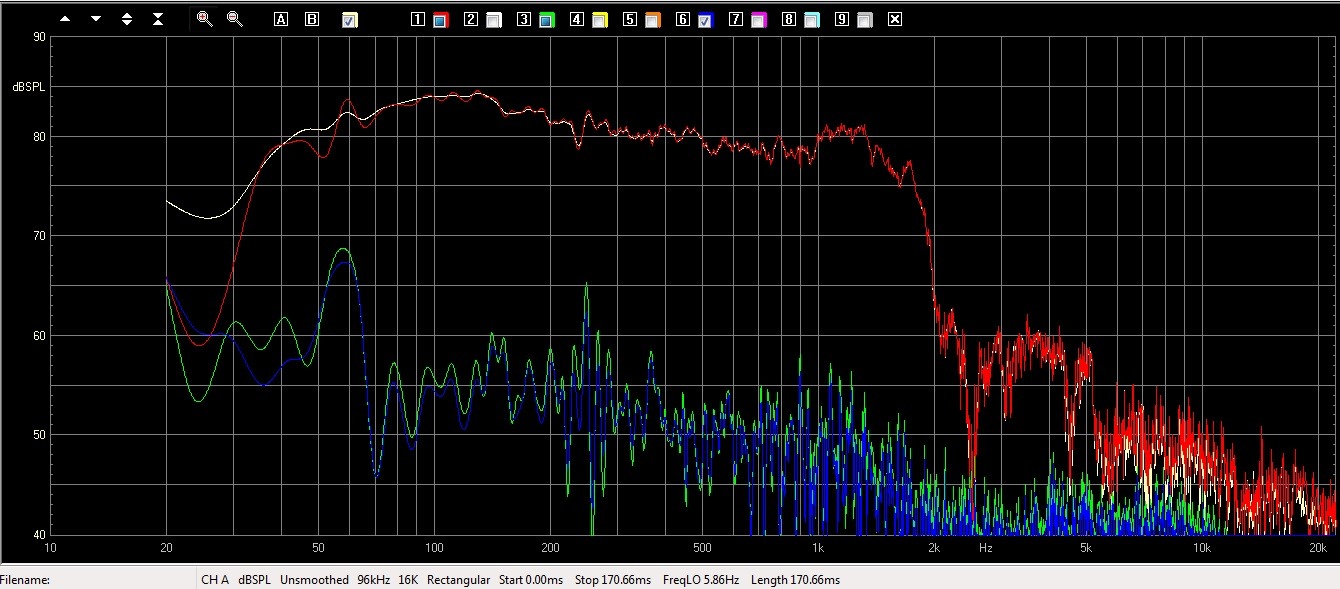Click the Start 0.00ms entry
The width and height of the screenshot is (1340, 589).
[530, 580]
